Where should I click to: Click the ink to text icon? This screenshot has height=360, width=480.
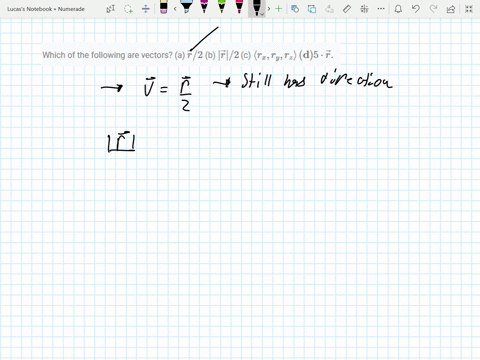(x=329, y=9)
